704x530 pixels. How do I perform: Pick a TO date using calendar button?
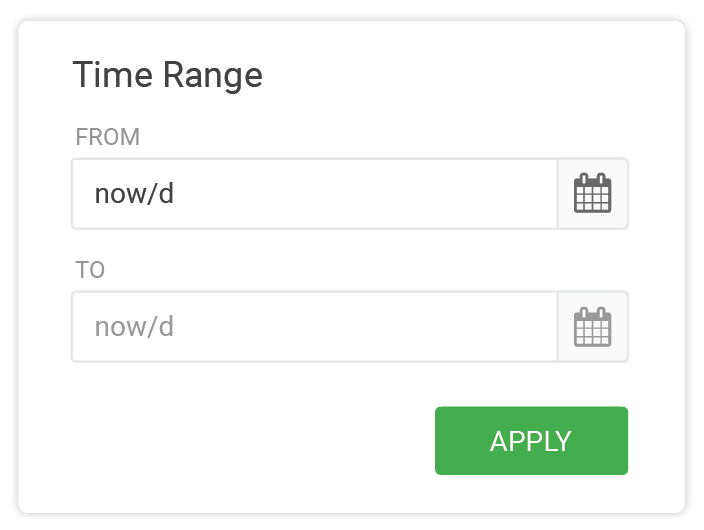(x=593, y=327)
